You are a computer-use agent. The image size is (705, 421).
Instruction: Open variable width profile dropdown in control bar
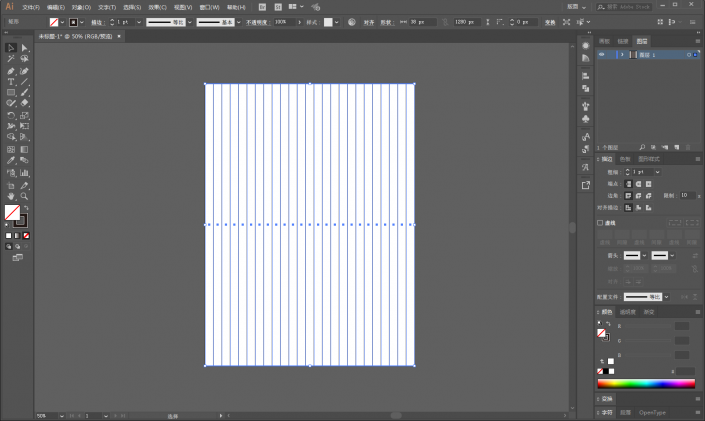190,22
